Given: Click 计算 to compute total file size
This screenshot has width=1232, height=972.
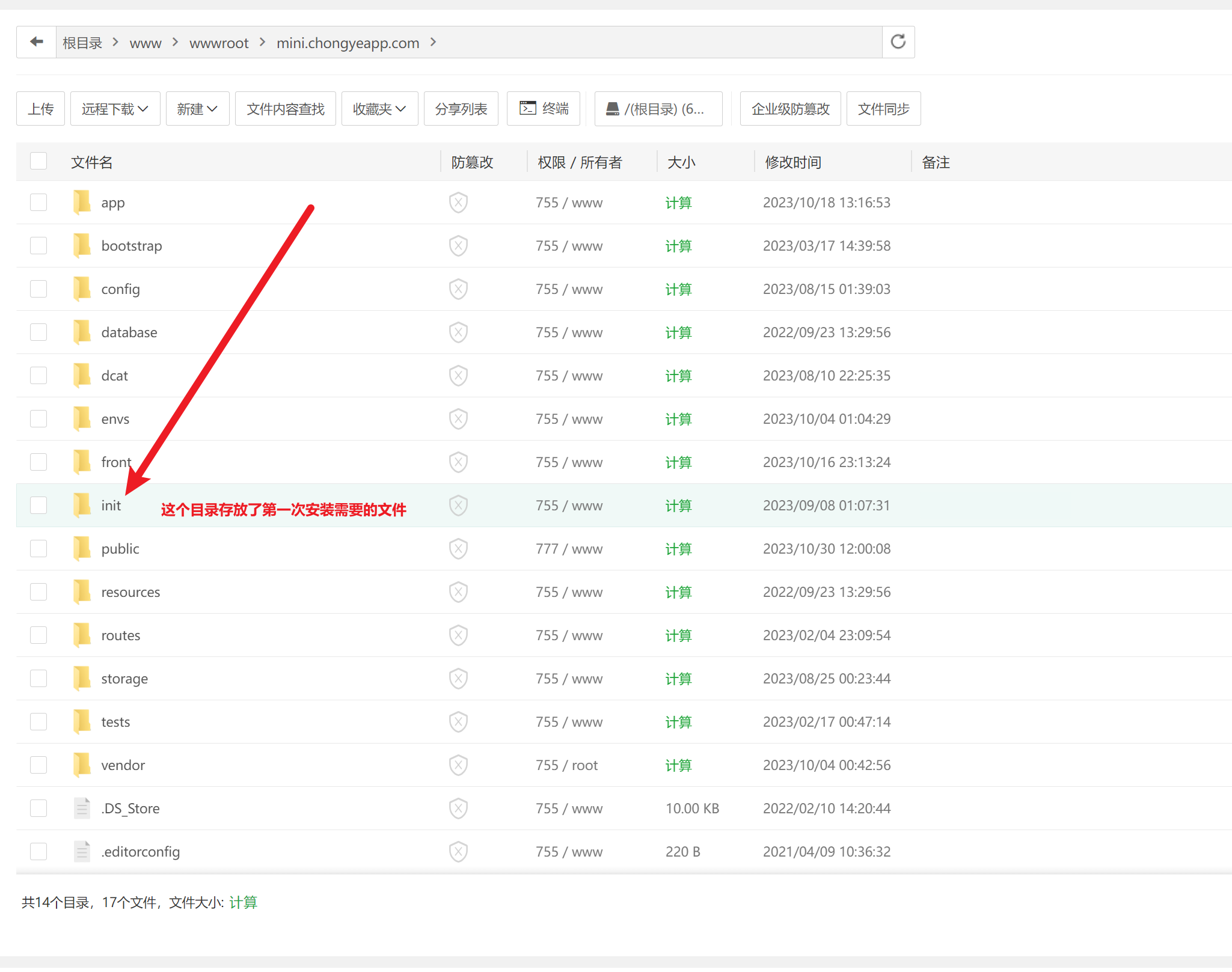Looking at the screenshot, I should [244, 902].
